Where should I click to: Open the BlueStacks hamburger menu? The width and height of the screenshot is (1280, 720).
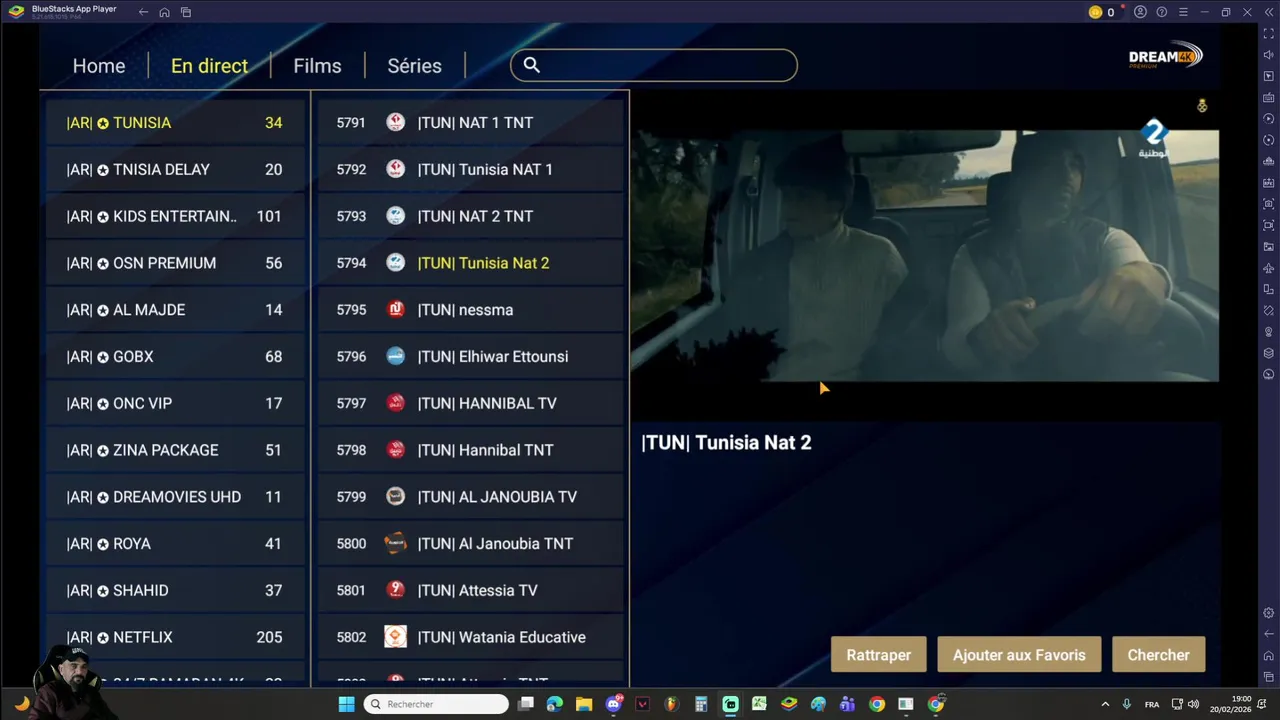click(x=1183, y=12)
